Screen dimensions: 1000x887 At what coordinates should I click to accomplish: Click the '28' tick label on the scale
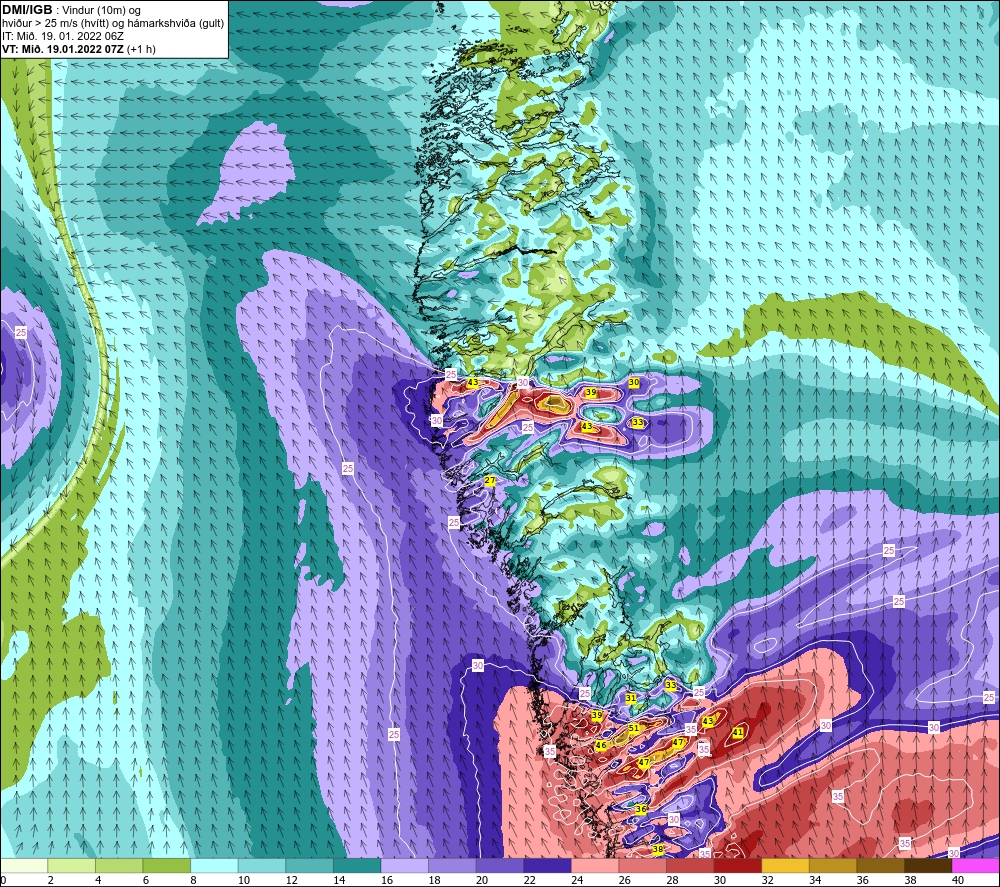click(x=672, y=880)
